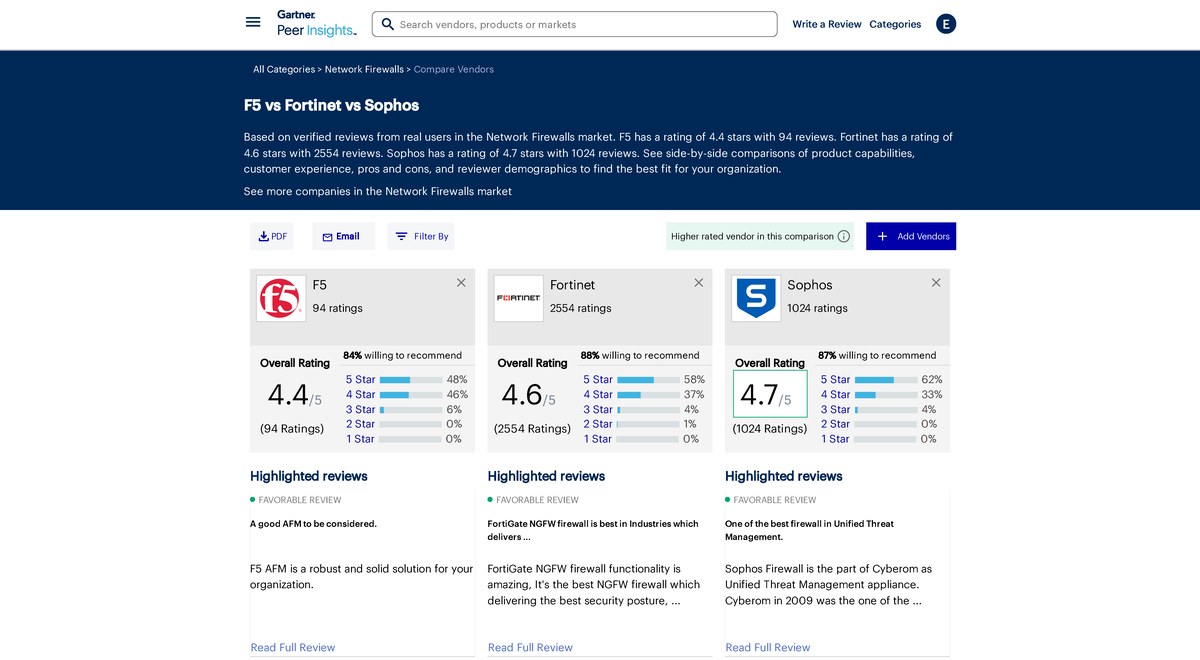Click the Network Firewalls breadcrumb link
This screenshot has height=660, width=1200.
pos(364,69)
